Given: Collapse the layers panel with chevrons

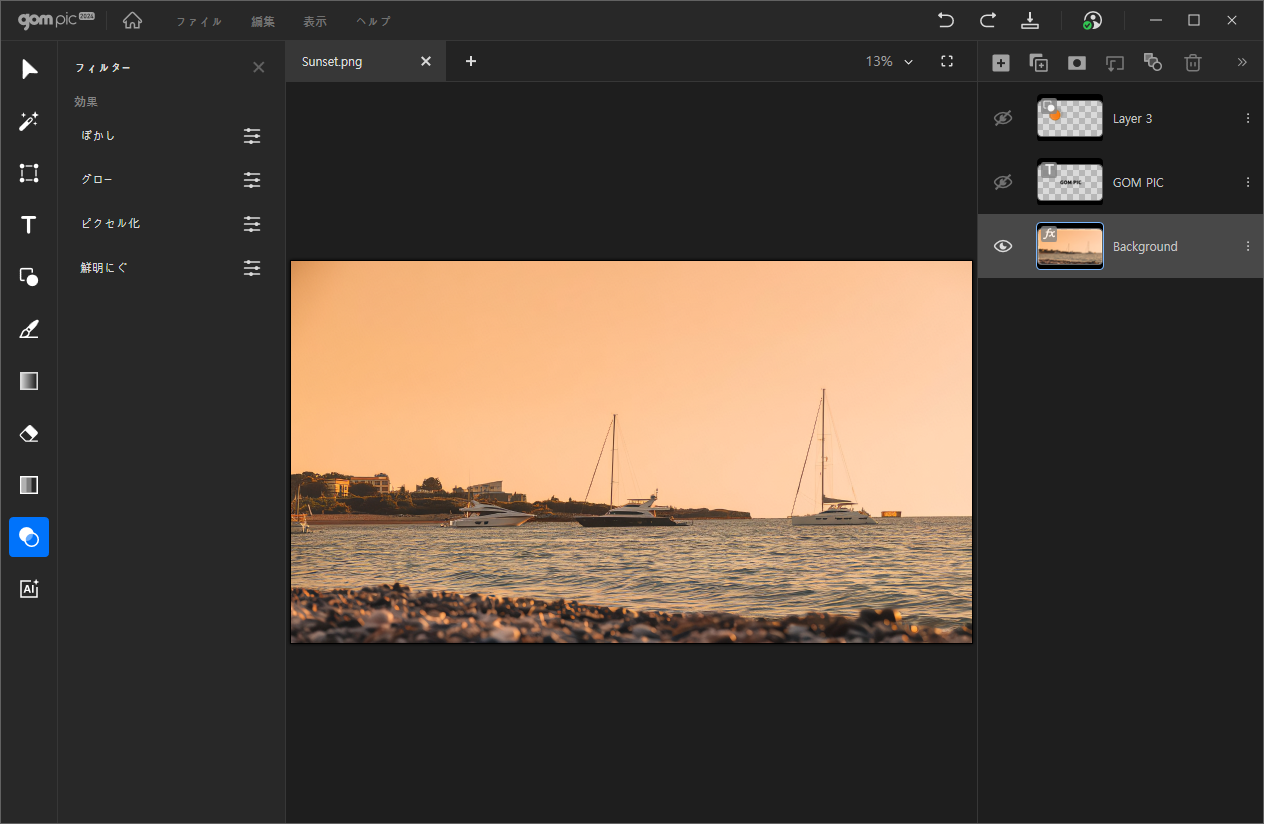Looking at the screenshot, I should click(x=1242, y=62).
